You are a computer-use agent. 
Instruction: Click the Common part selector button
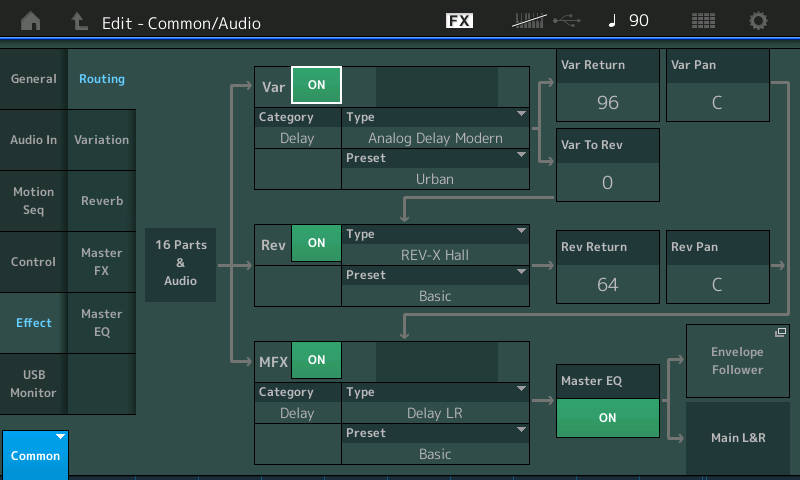pyautogui.click(x=35, y=455)
